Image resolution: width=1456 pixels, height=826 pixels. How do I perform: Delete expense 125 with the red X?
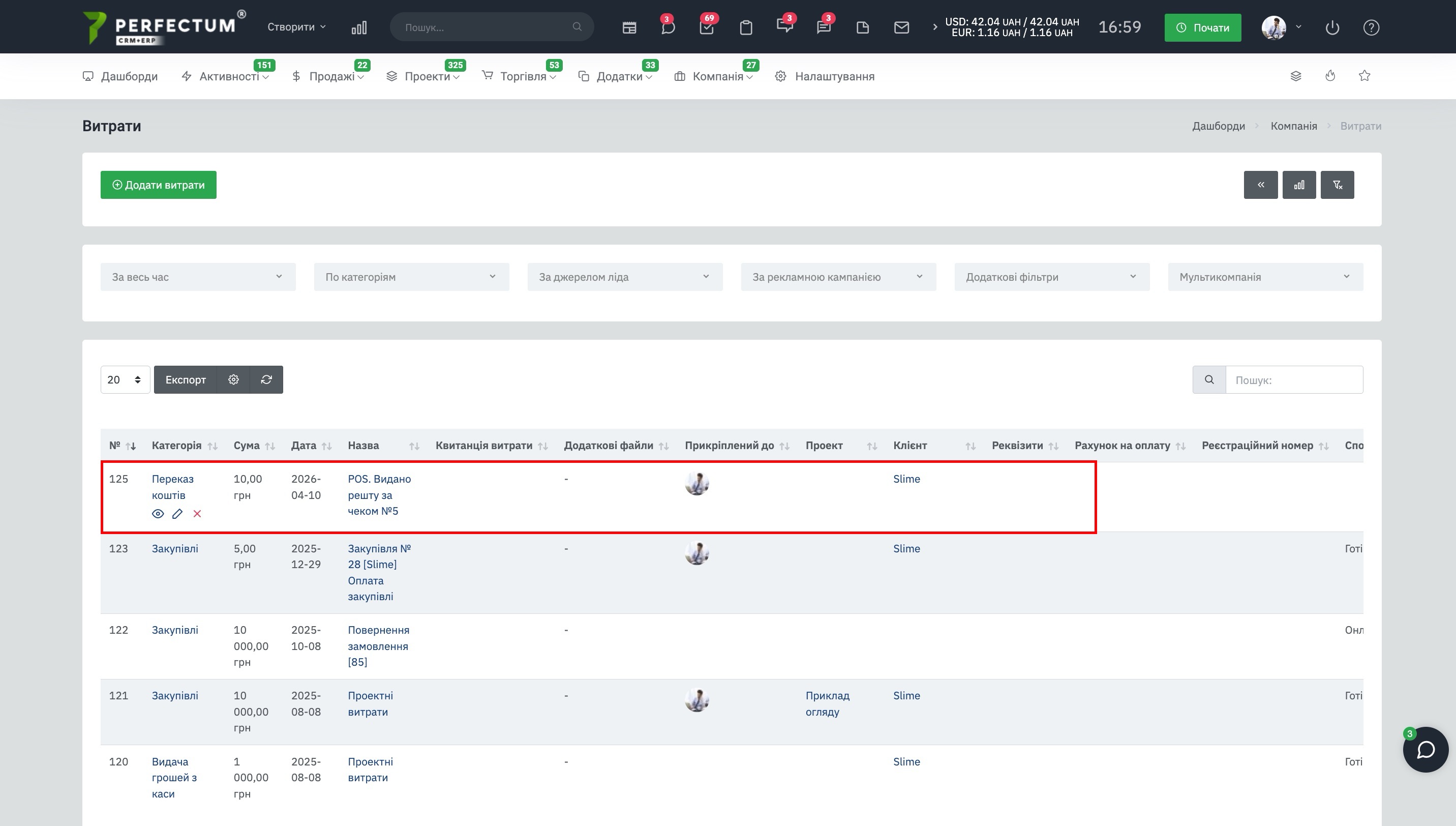[197, 513]
